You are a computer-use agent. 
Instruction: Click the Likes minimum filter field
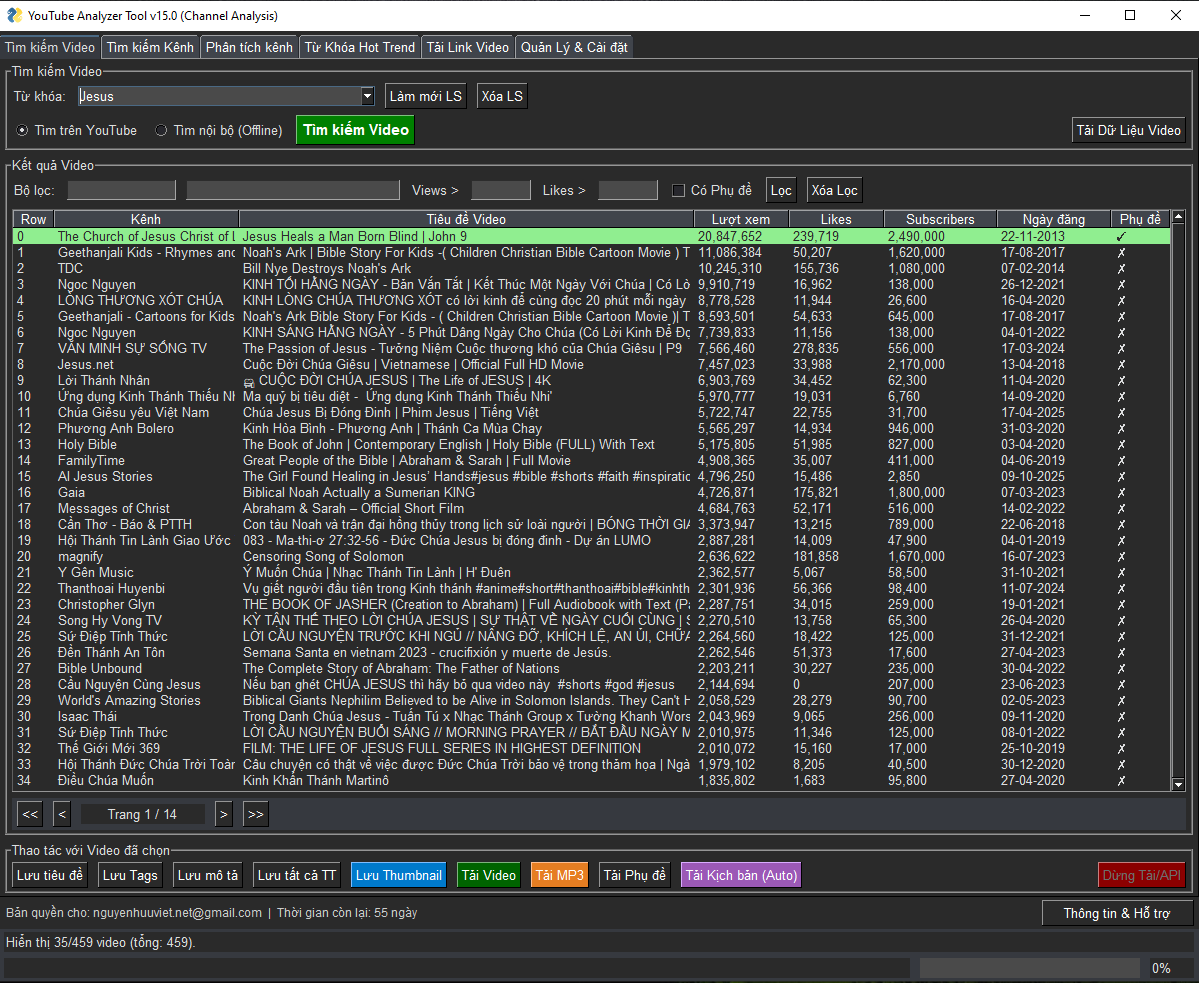(628, 190)
